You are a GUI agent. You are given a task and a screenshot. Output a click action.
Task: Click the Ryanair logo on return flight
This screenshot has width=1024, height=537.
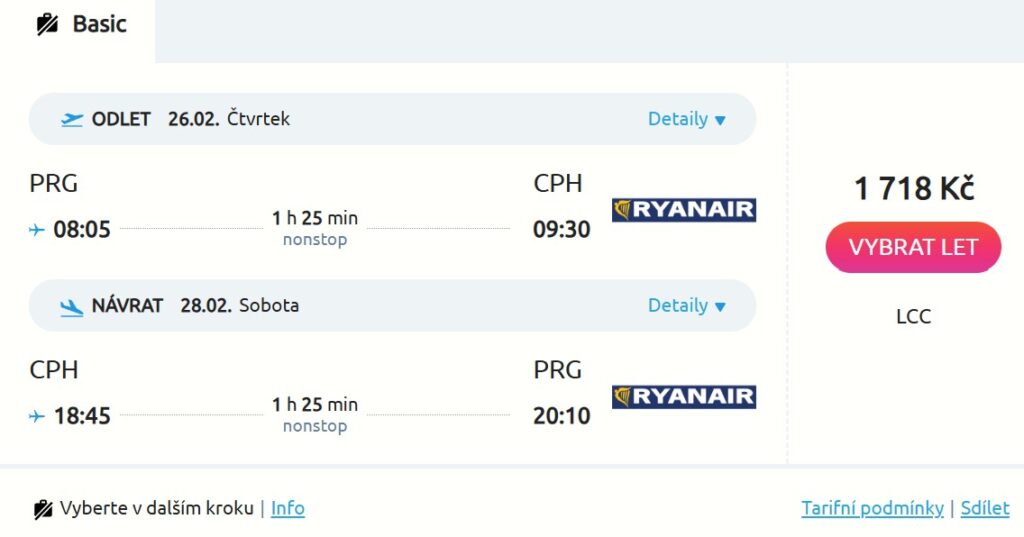(x=684, y=397)
